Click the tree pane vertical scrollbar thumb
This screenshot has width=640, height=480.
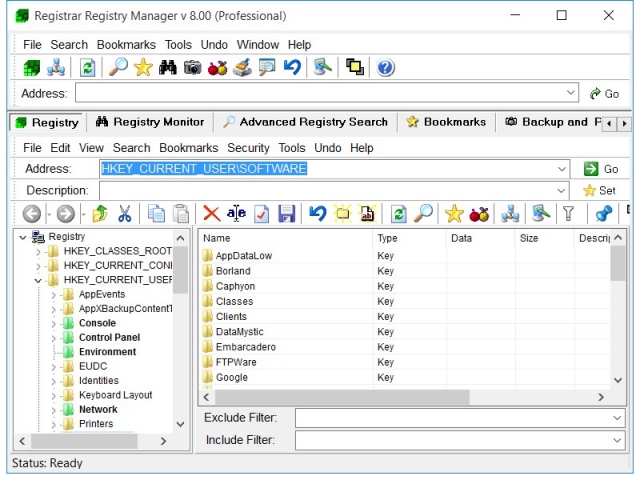pos(180,269)
